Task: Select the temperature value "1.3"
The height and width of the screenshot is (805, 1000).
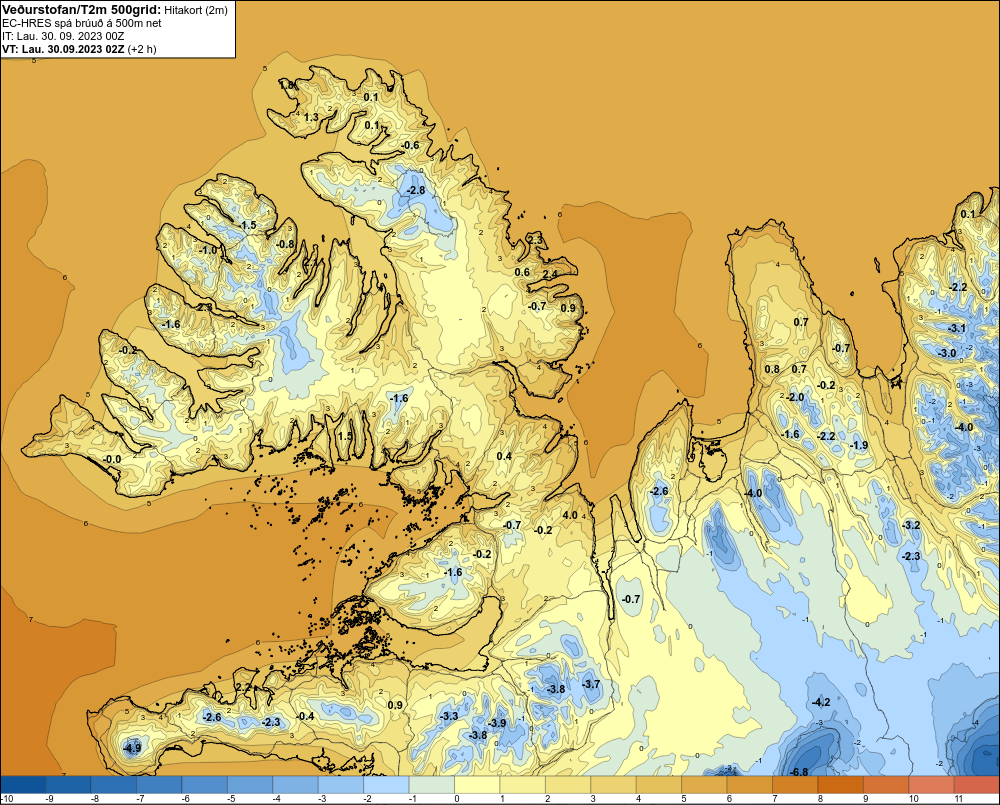Action: tap(311, 117)
